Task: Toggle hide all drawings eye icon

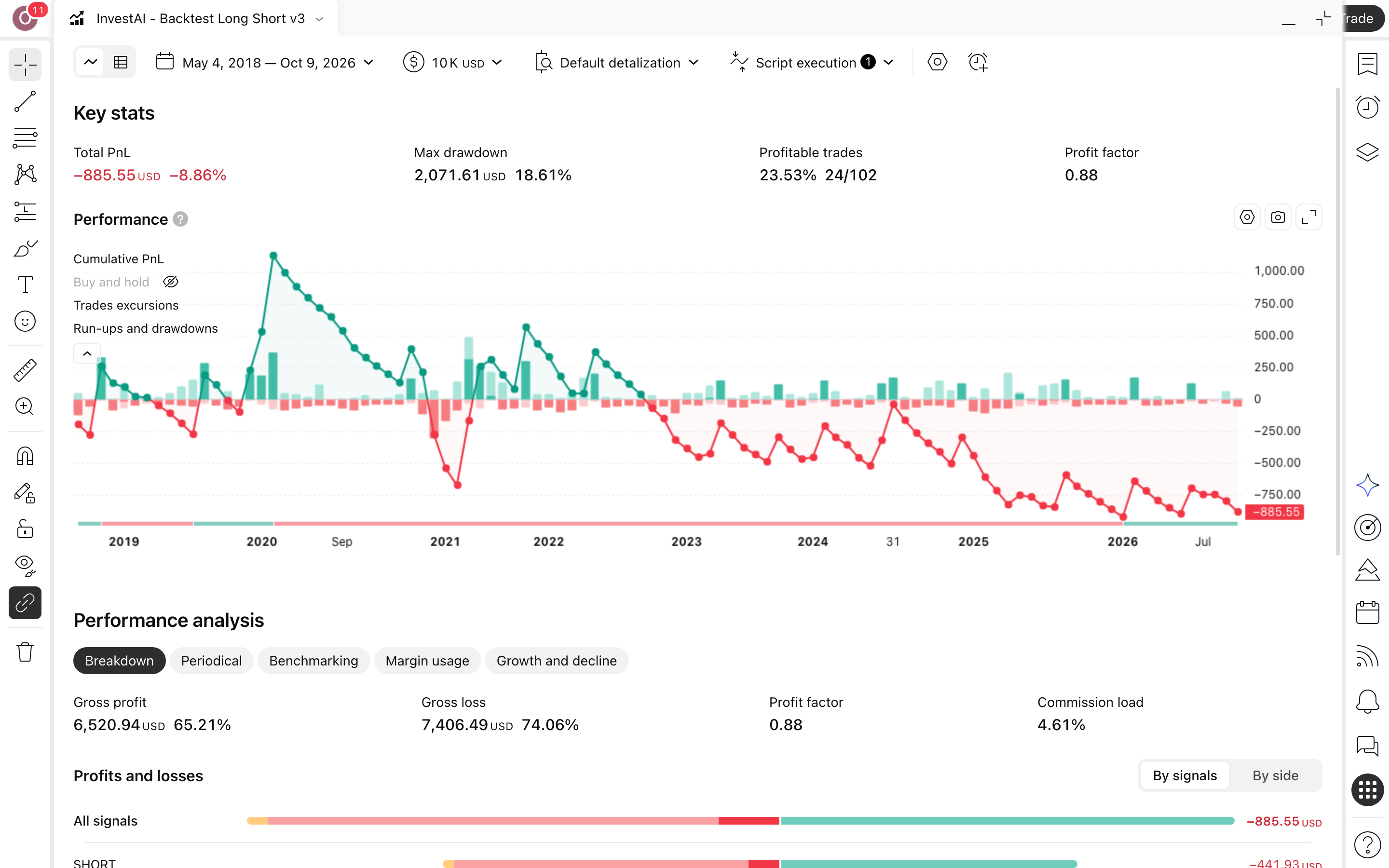Action: (x=25, y=566)
